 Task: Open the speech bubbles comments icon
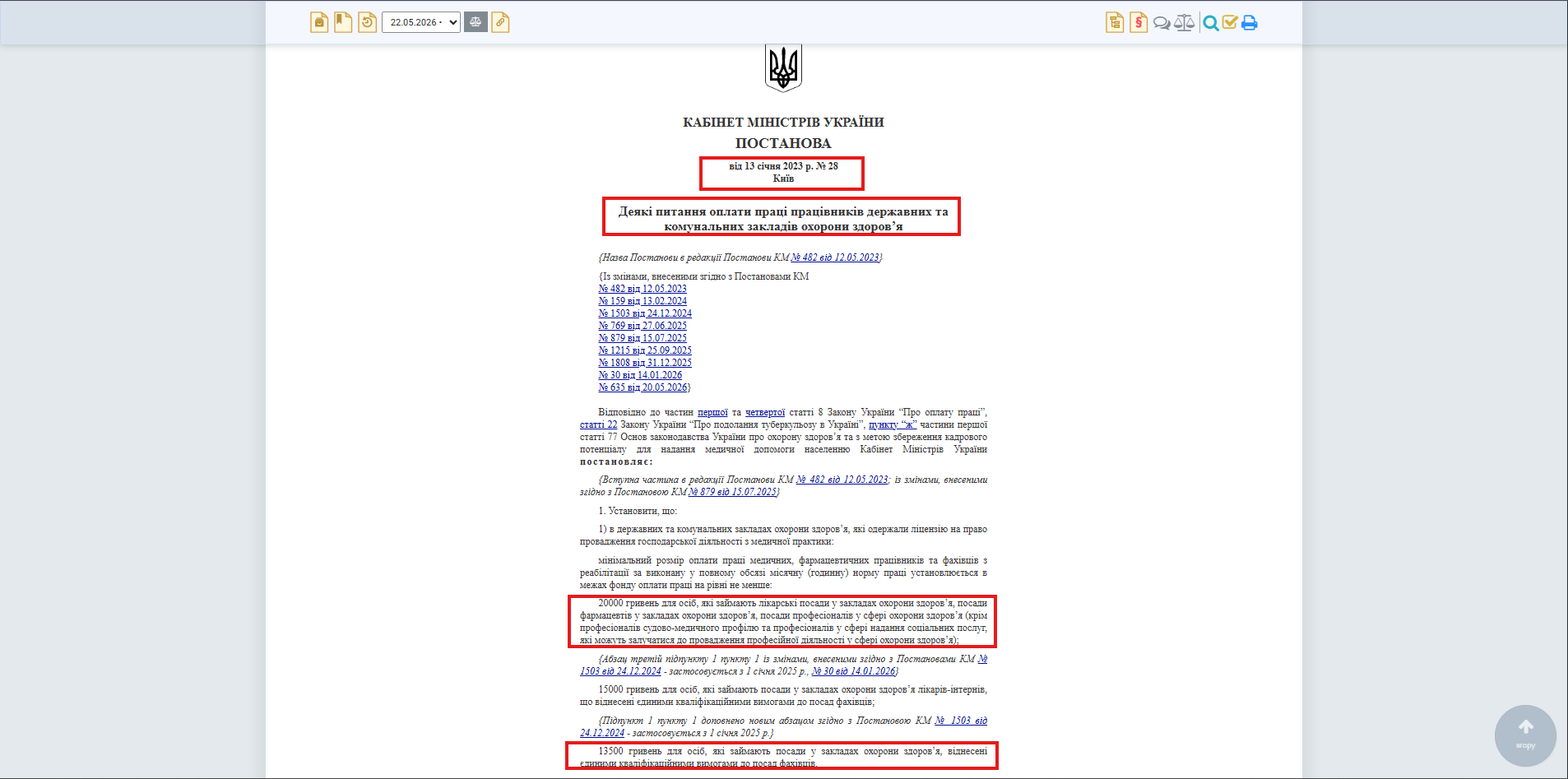[1162, 23]
